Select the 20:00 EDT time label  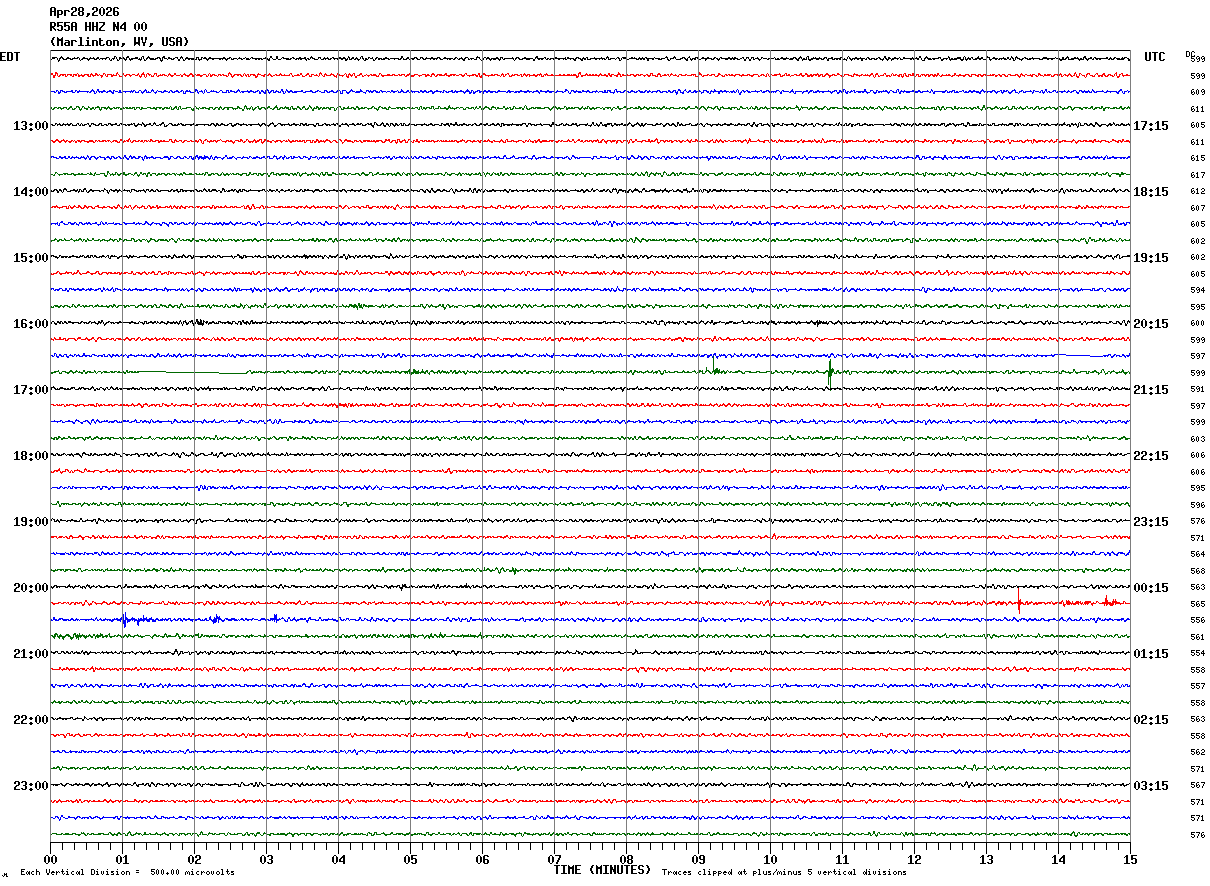tap(30, 588)
